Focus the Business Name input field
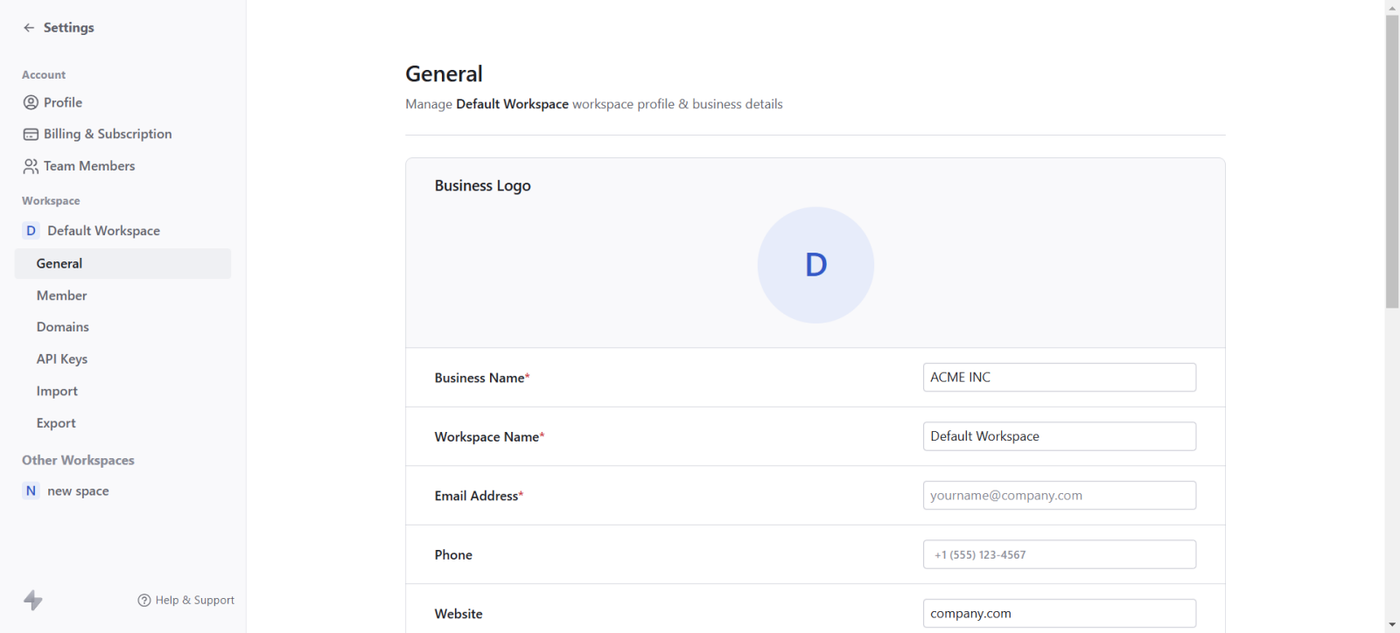This screenshot has width=1400, height=633. pos(1059,377)
